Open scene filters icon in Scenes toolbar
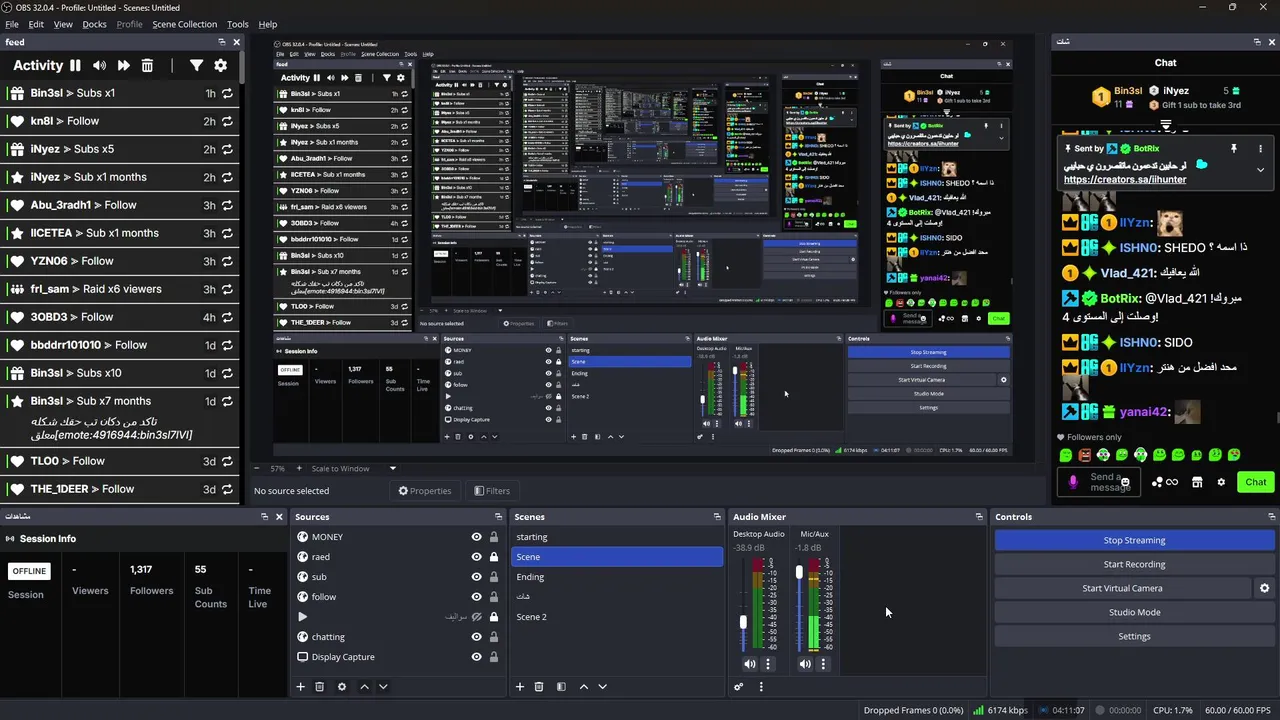The height and width of the screenshot is (720, 1280). pos(561,687)
